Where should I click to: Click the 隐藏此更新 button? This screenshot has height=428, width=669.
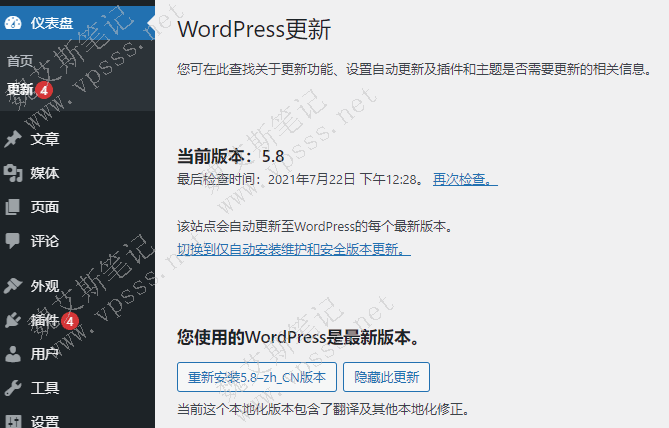pos(387,377)
